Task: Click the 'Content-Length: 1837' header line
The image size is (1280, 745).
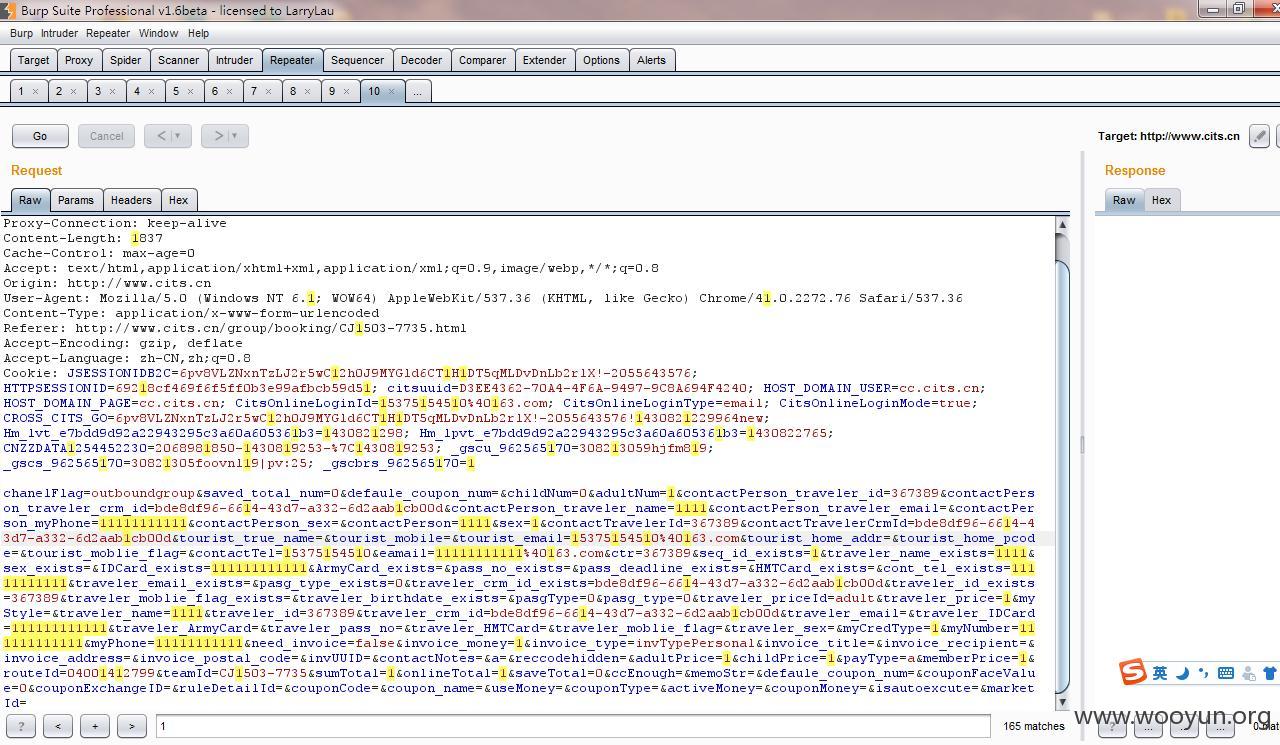Action: (83, 238)
